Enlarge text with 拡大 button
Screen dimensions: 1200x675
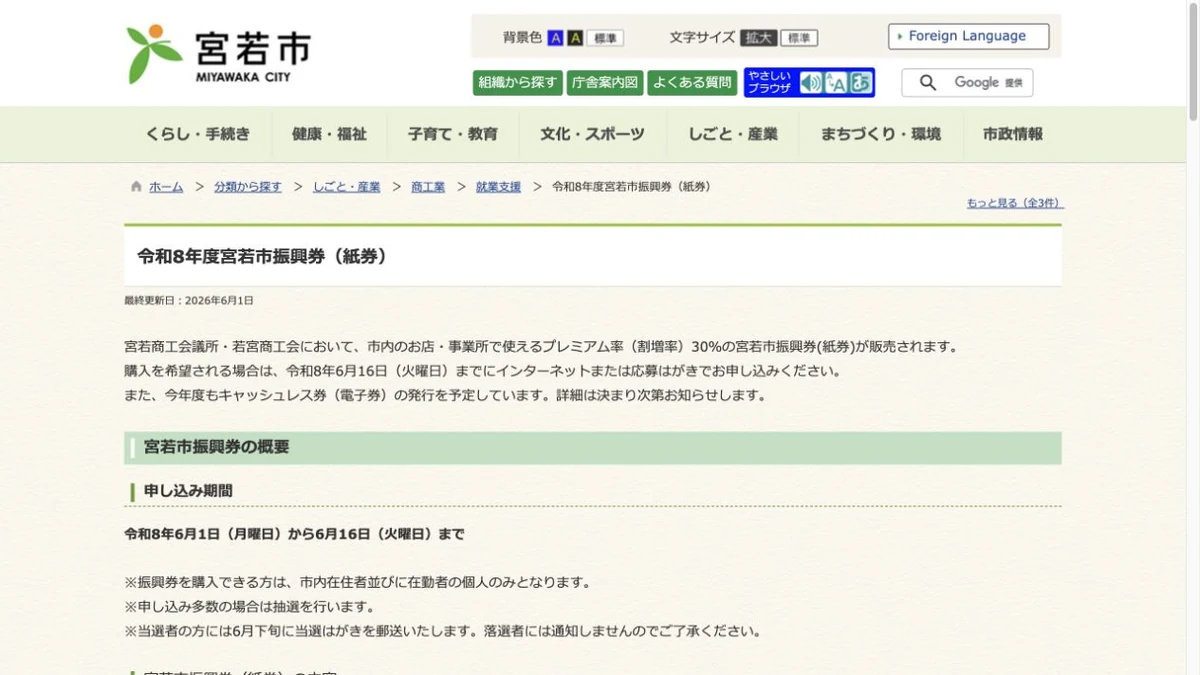coord(759,38)
